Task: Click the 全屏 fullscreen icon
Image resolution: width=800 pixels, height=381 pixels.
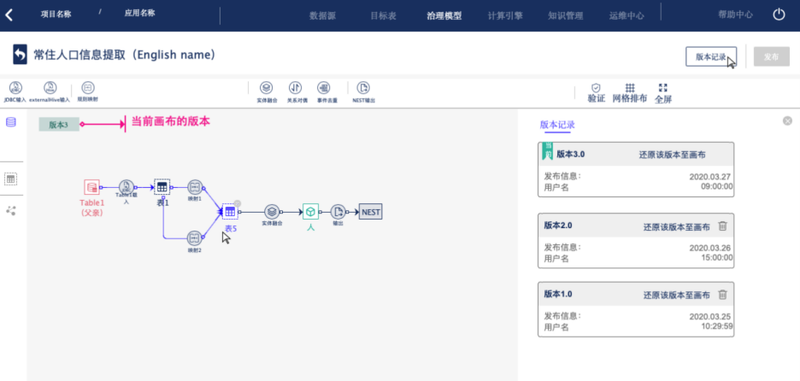Action: pyautogui.click(x=663, y=88)
